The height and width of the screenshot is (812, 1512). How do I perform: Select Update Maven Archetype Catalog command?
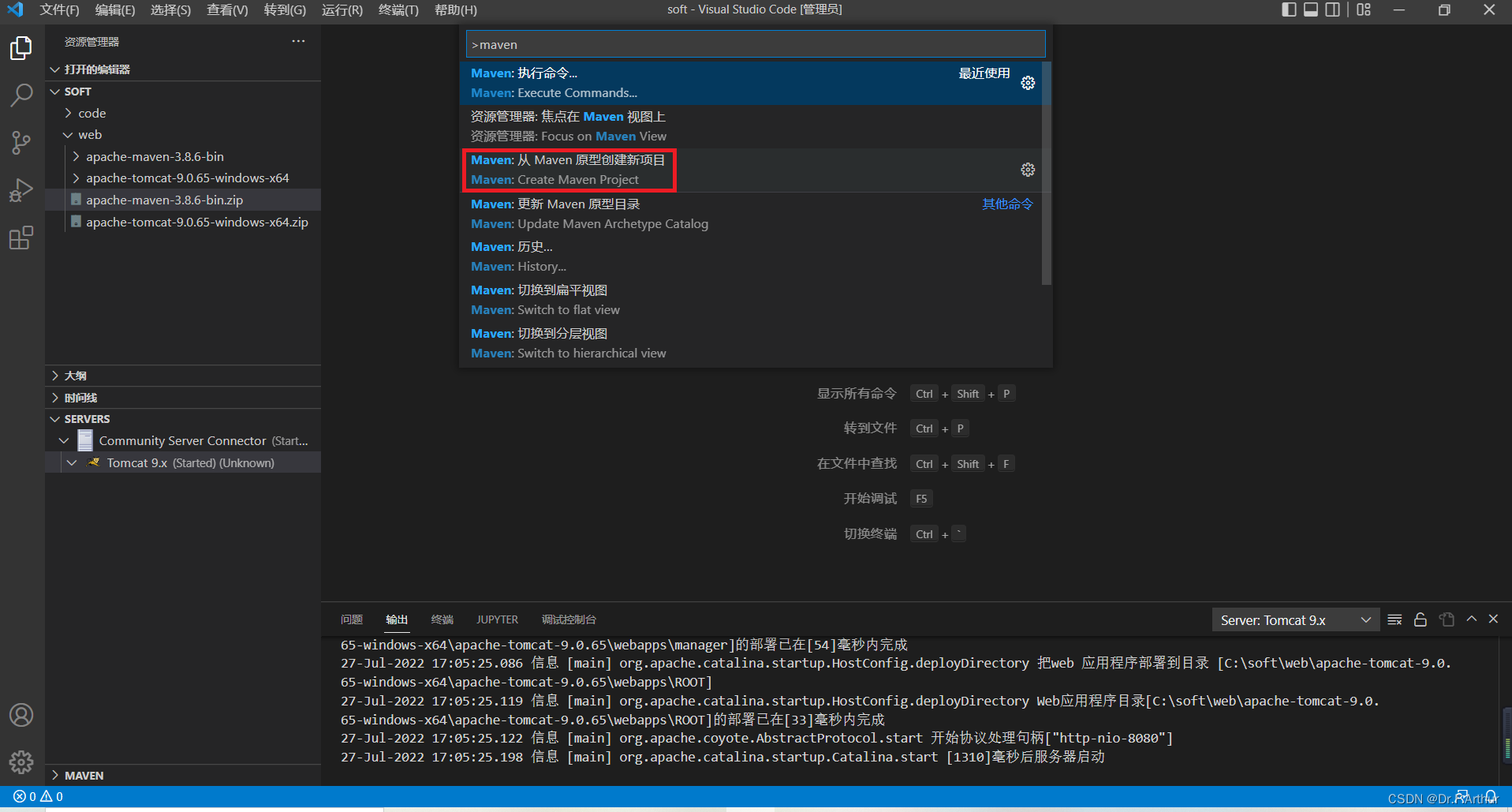click(751, 214)
